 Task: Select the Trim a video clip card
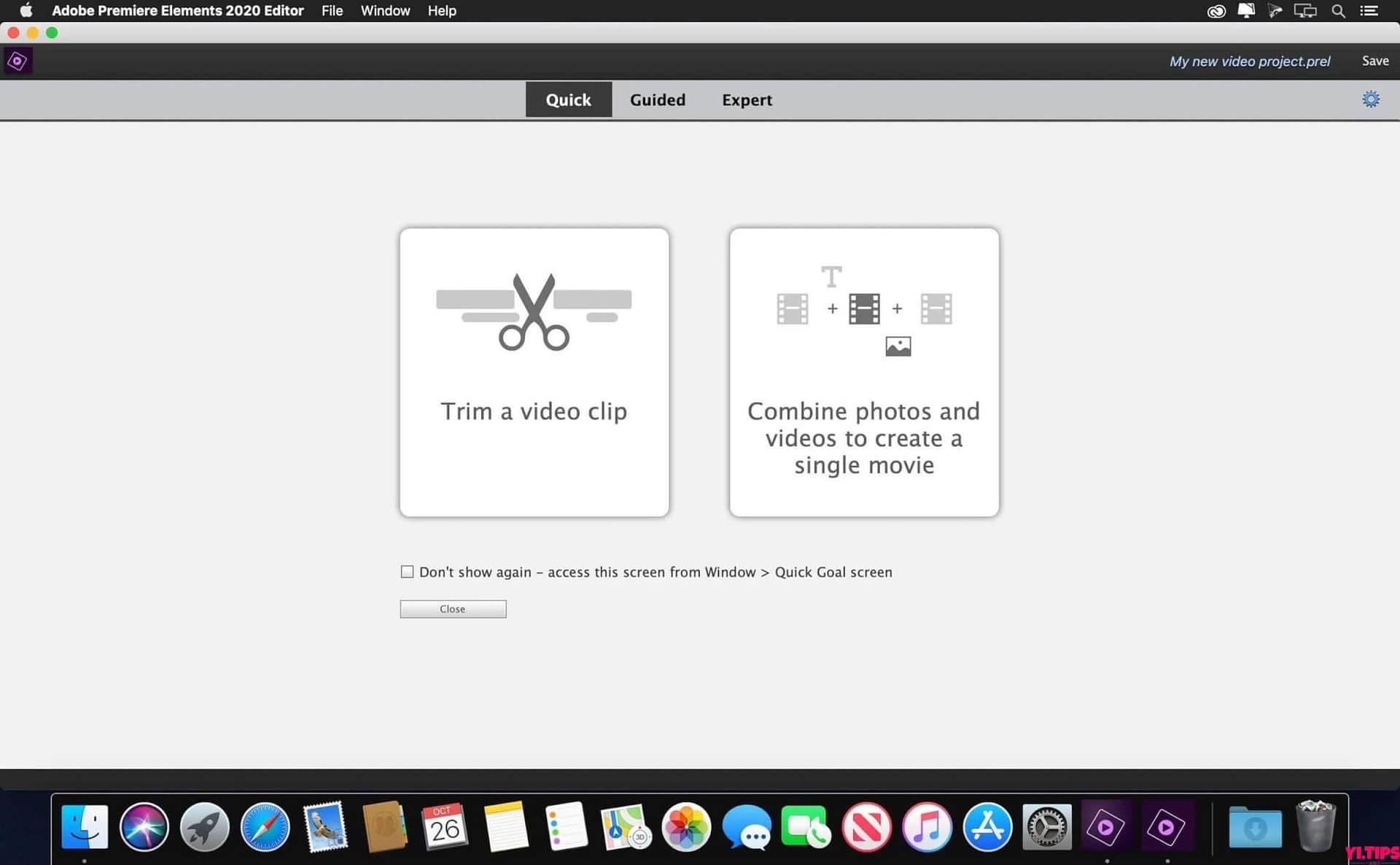click(x=534, y=371)
